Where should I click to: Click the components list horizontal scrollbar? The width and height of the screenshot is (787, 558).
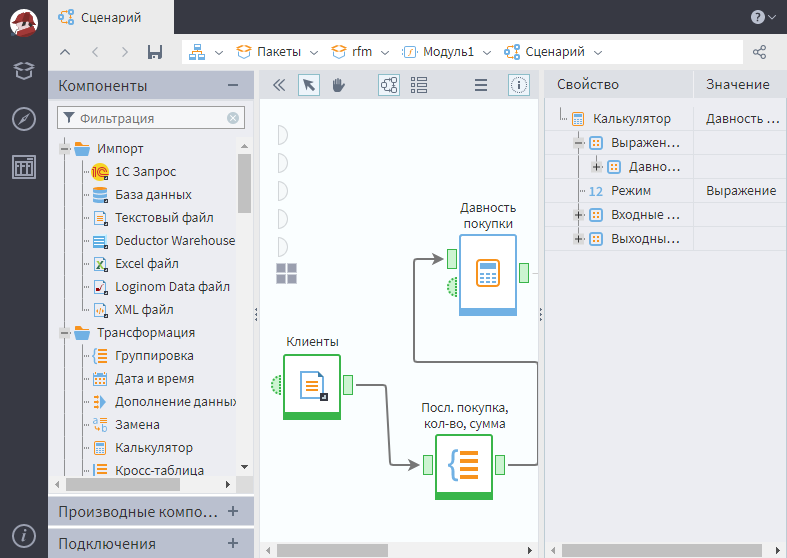[x=122, y=484]
